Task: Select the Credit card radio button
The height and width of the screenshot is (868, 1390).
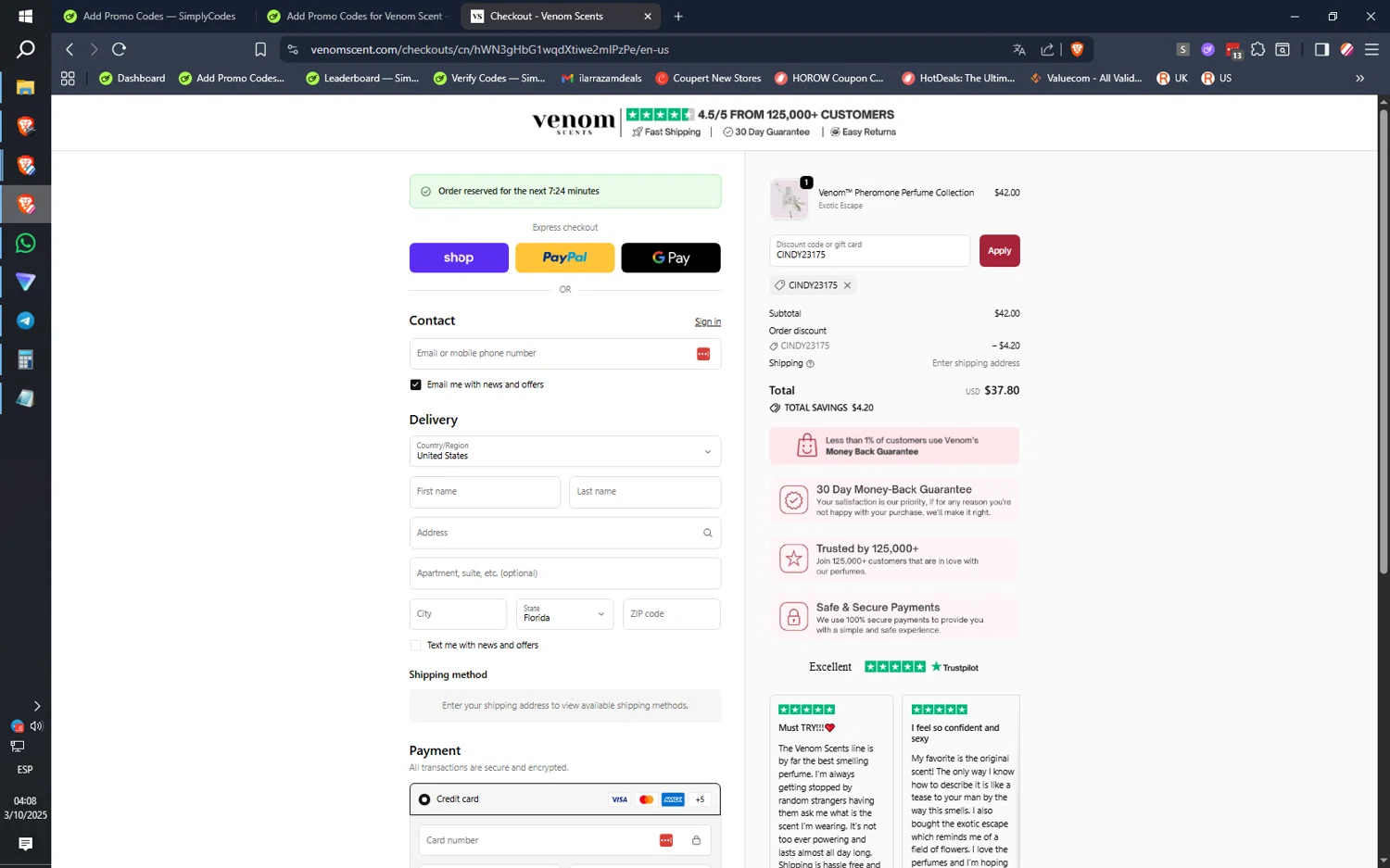Action: 424,799
